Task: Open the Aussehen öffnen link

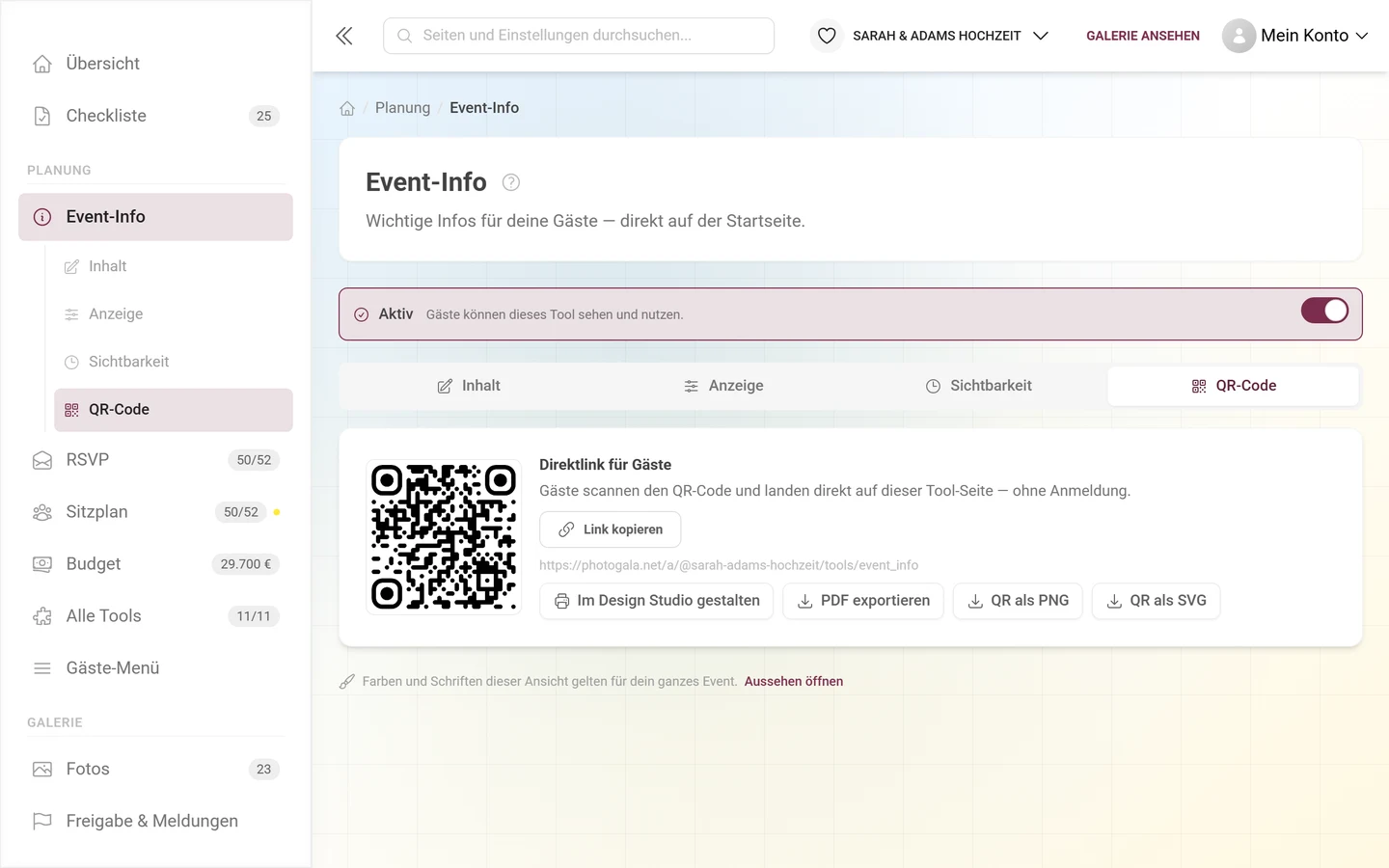Action: 794,682
